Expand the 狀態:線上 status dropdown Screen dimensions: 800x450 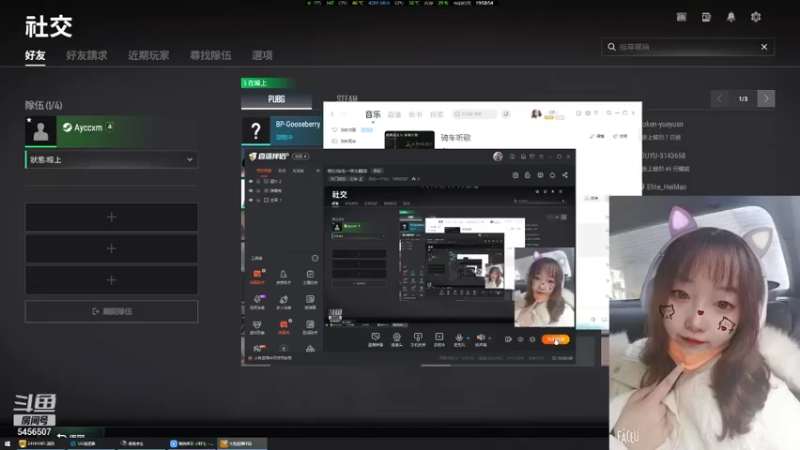112,160
